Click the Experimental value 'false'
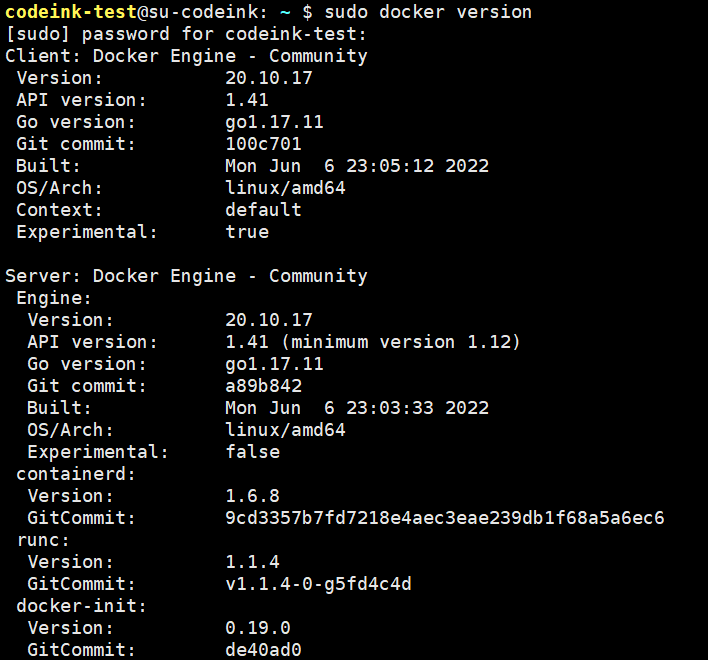 point(252,452)
